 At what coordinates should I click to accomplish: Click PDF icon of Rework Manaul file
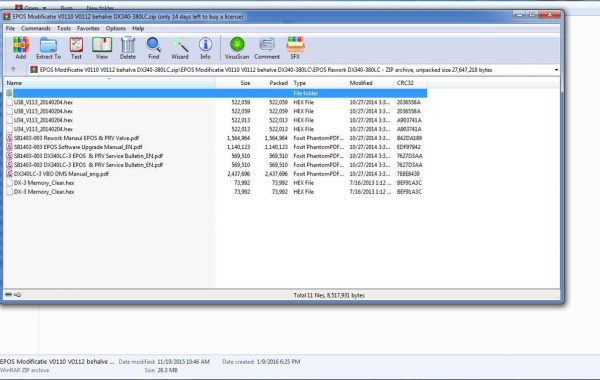(9, 138)
